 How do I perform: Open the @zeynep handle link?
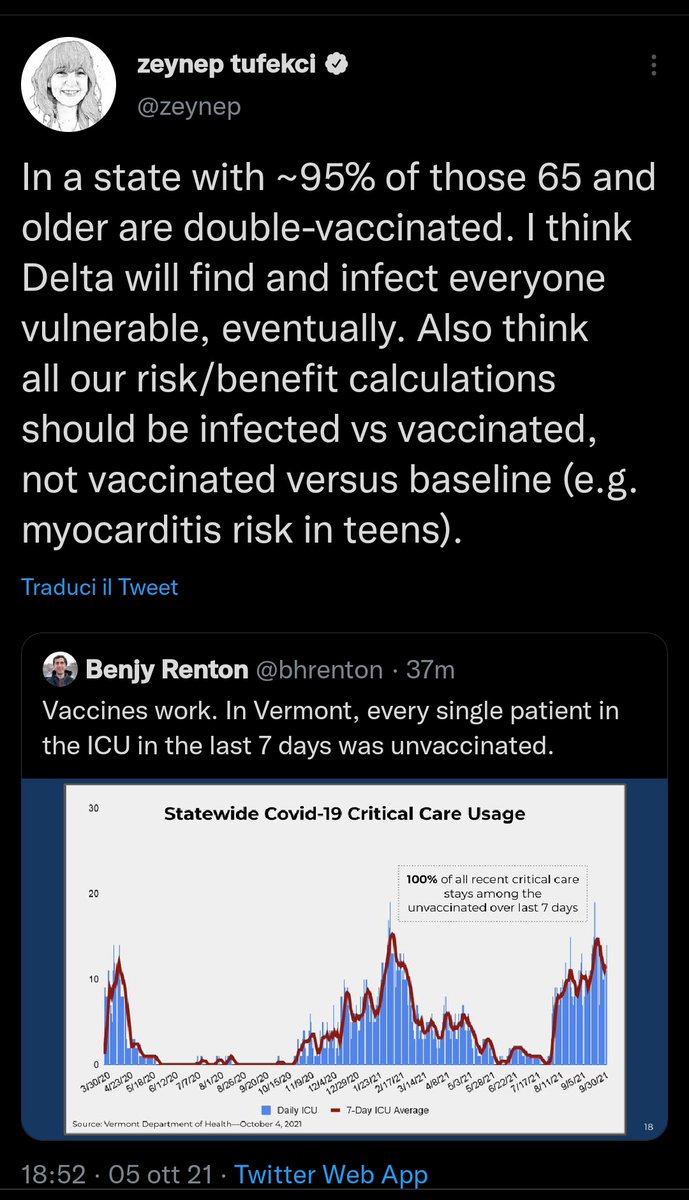pyautogui.click(x=188, y=106)
